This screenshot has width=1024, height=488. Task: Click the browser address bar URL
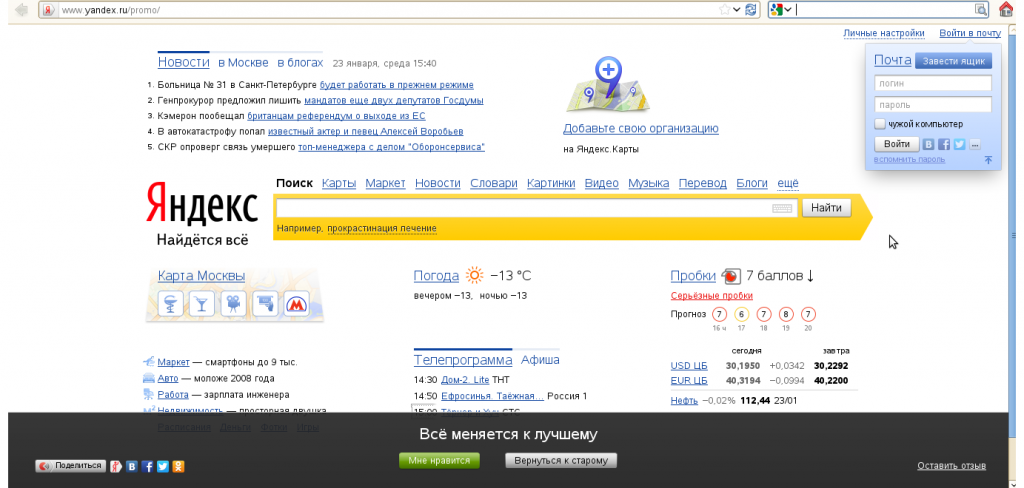111,10
